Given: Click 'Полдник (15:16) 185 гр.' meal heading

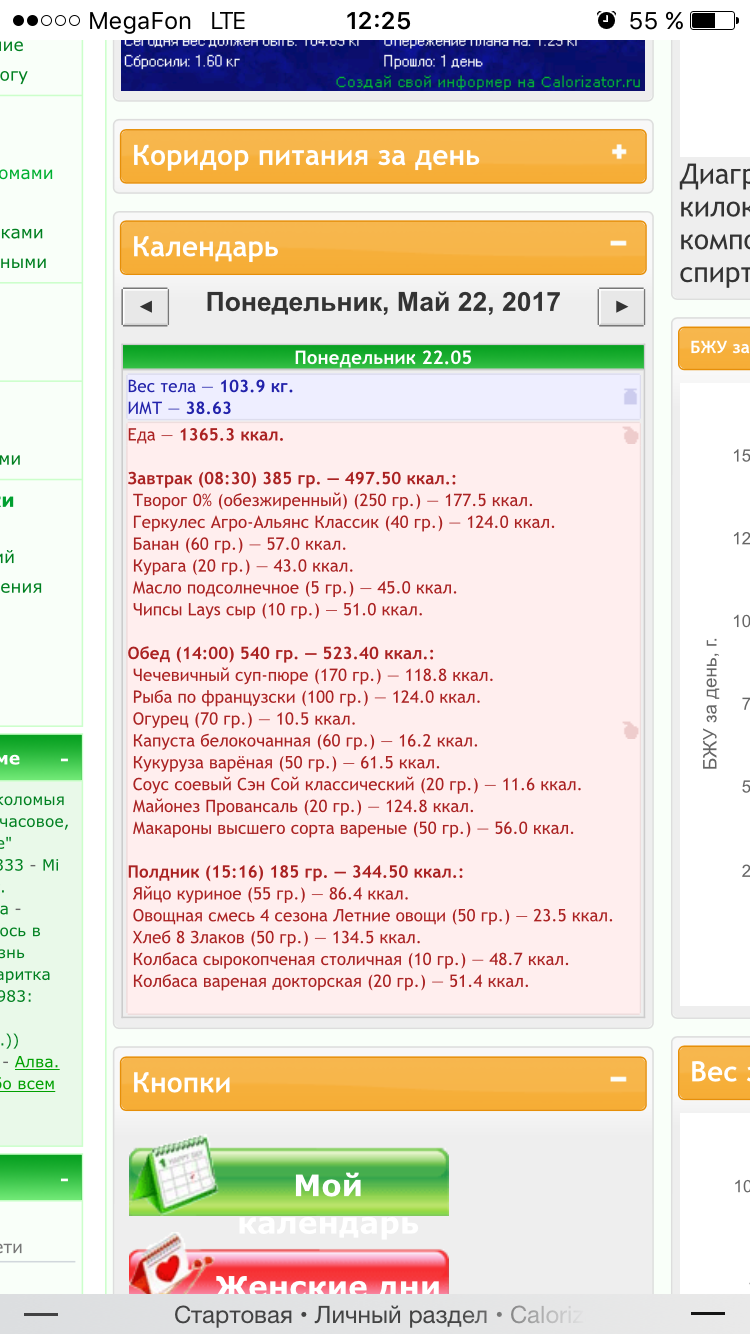Looking at the screenshot, I should [296, 872].
